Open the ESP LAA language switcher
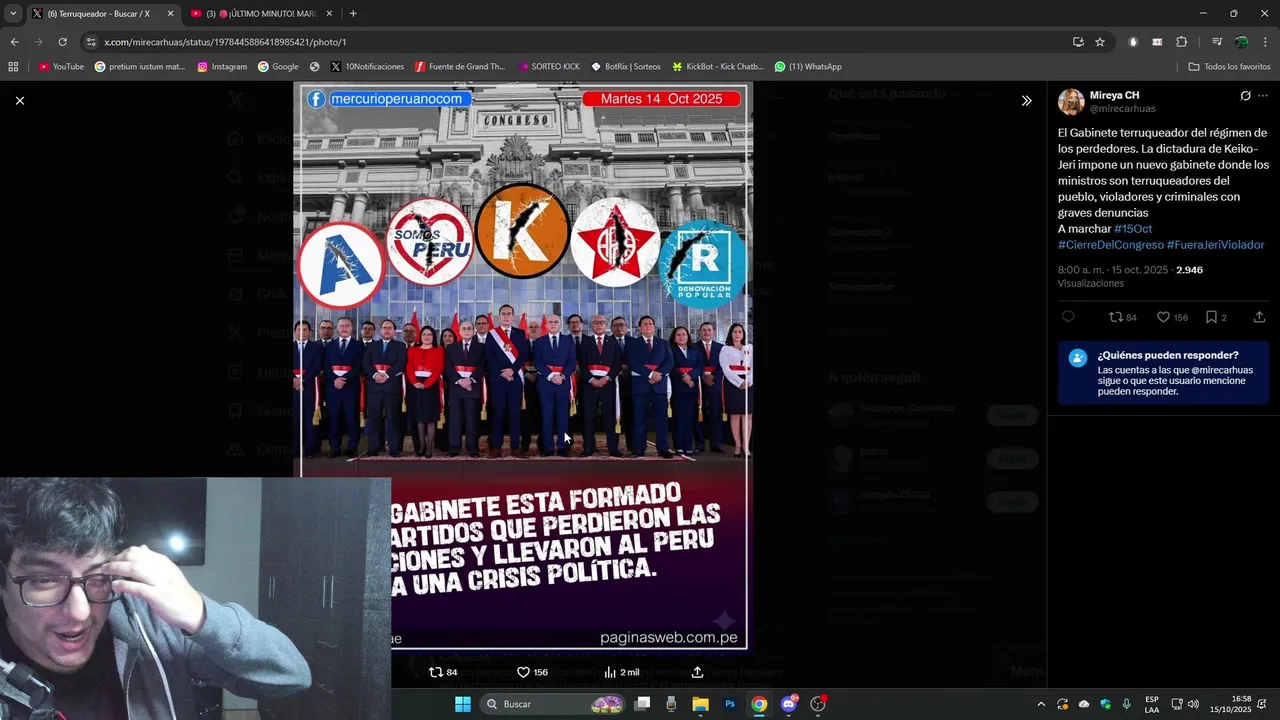The width and height of the screenshot is (1280, 720). pyautogui.click(x=1152, y=704)
